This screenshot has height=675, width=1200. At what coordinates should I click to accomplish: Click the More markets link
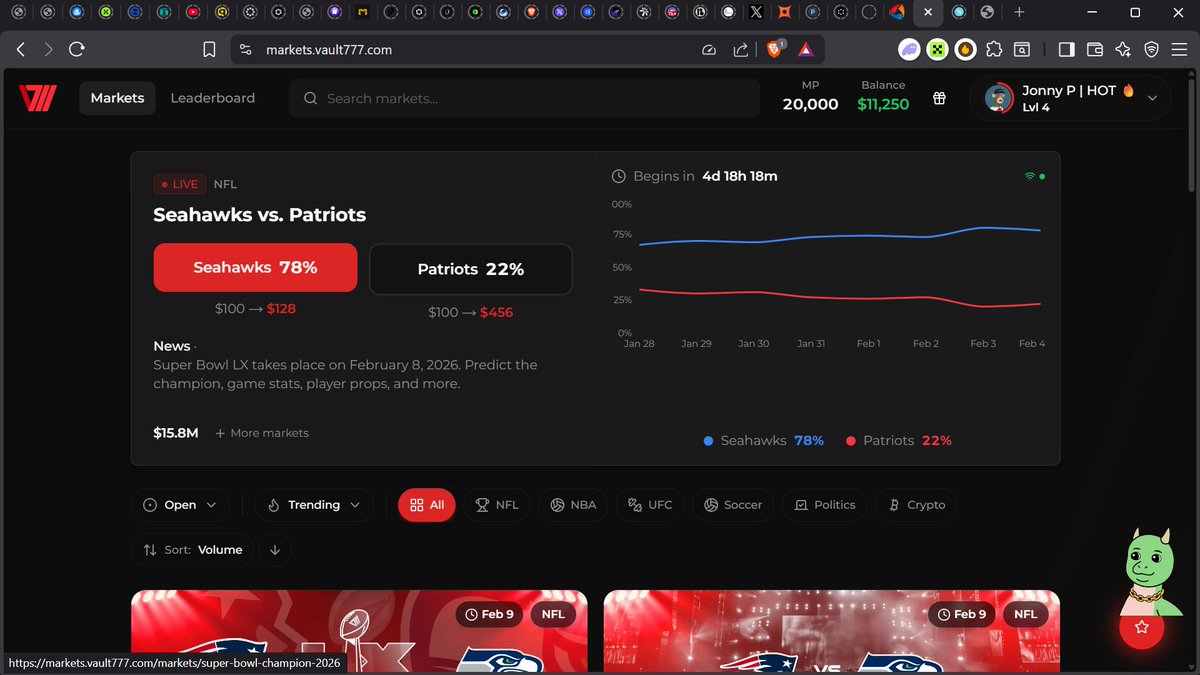pos(262,433)
